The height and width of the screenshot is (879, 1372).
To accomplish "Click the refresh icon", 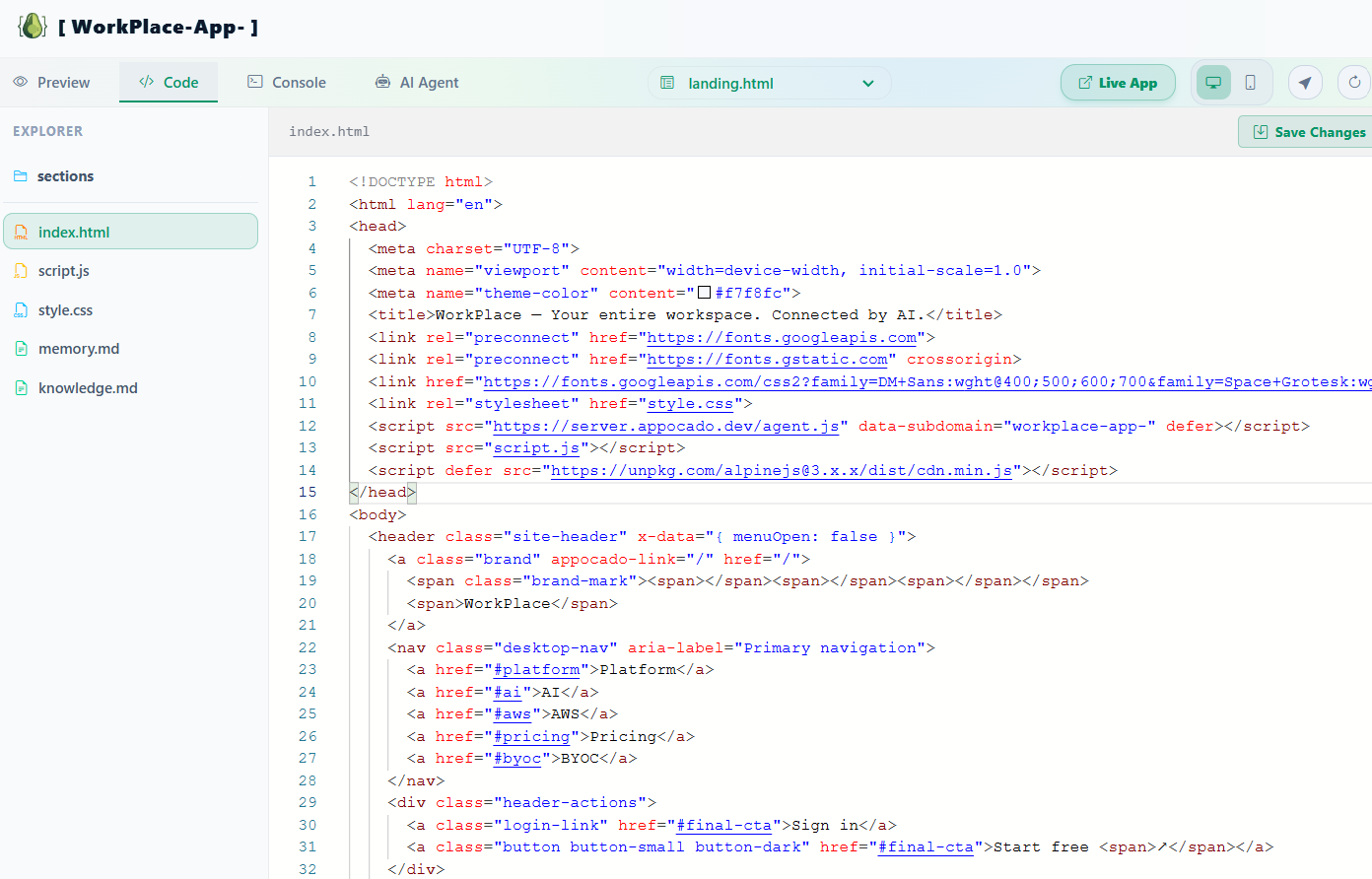I will [x=1354, y=83].
